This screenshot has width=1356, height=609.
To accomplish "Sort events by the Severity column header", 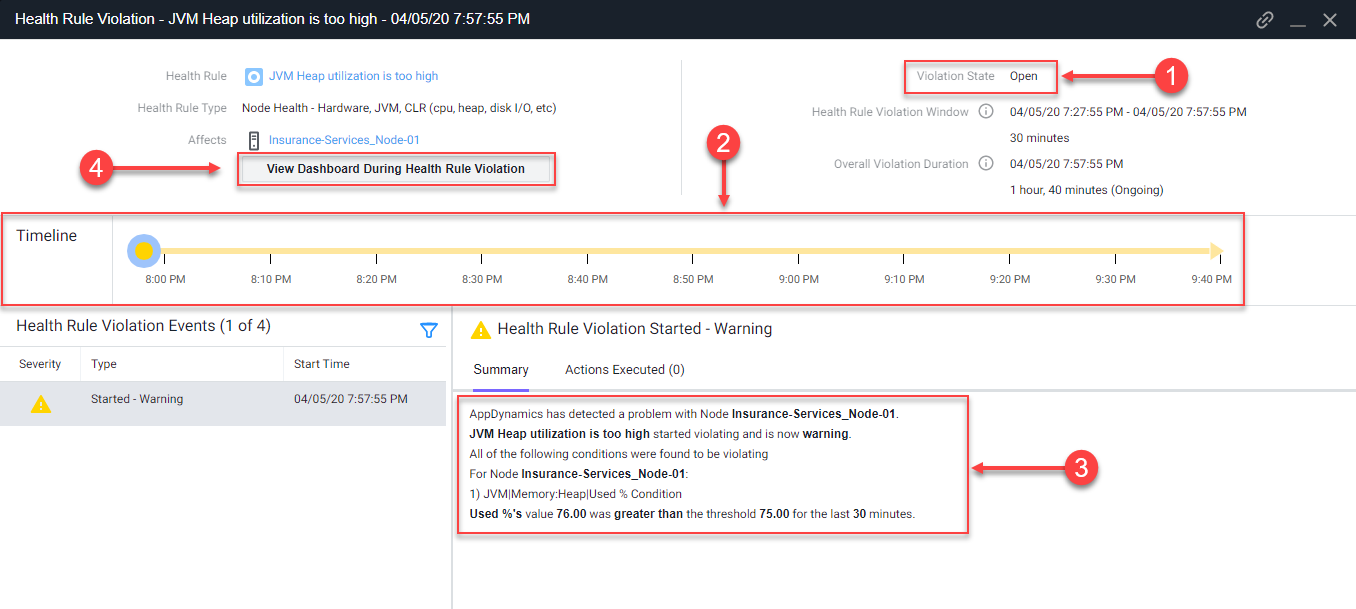I will tap(40, 364).
